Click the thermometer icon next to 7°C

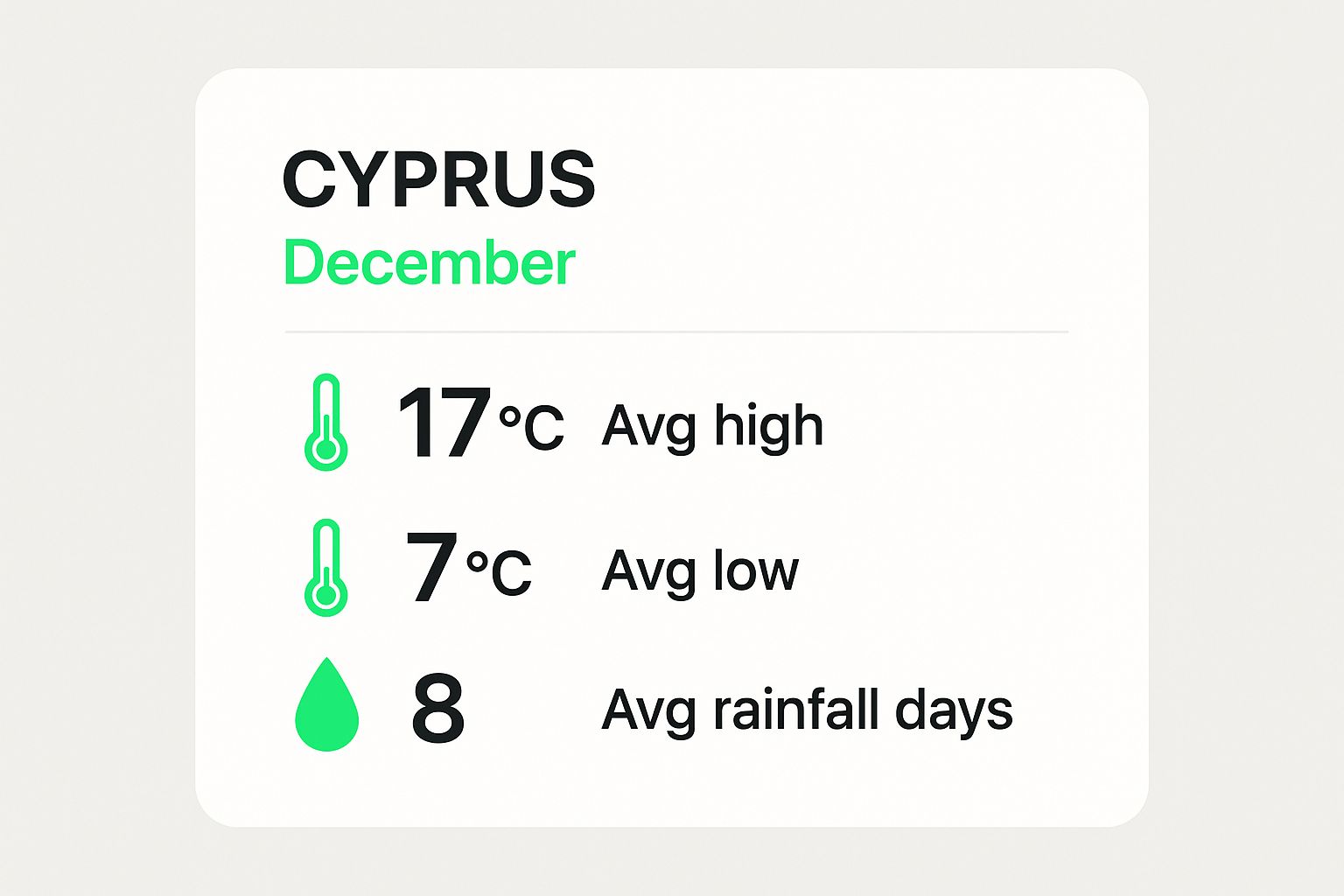point(326,568)
